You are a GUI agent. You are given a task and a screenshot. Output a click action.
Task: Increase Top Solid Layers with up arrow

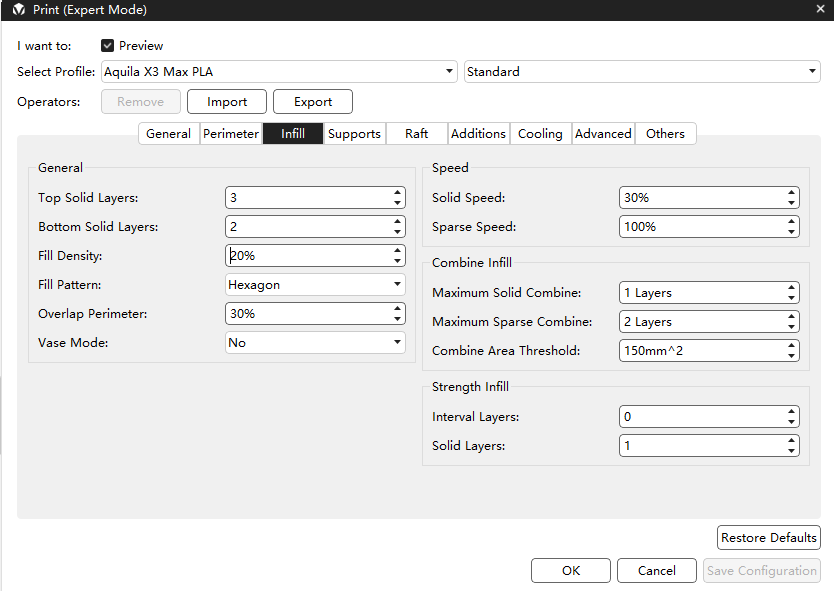tap(397, 193)
